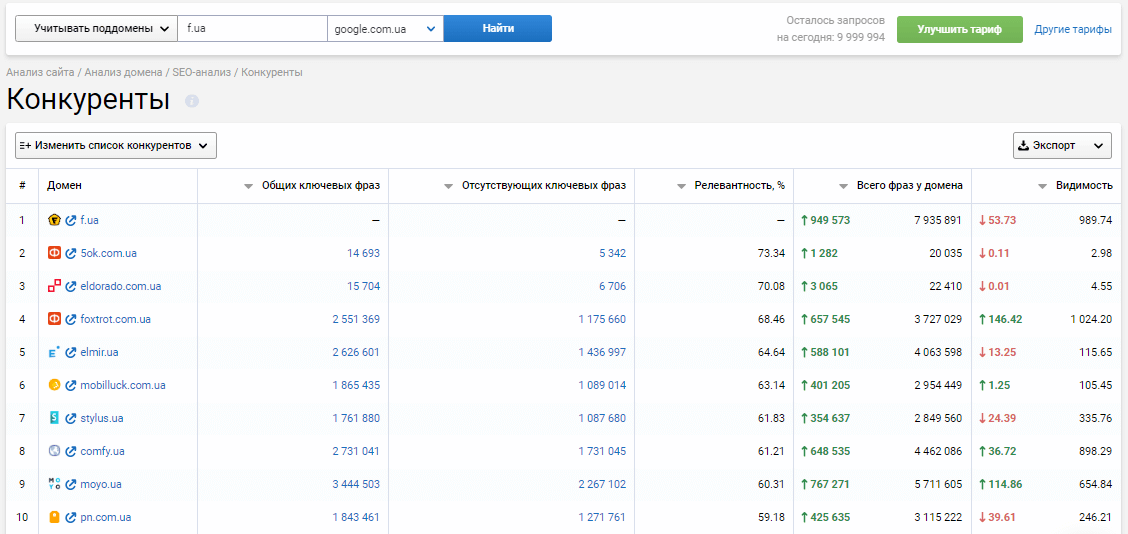Open external link icon for elmir.ua
The width and height of the screenshot is (1128, 534).
point(70,352)
